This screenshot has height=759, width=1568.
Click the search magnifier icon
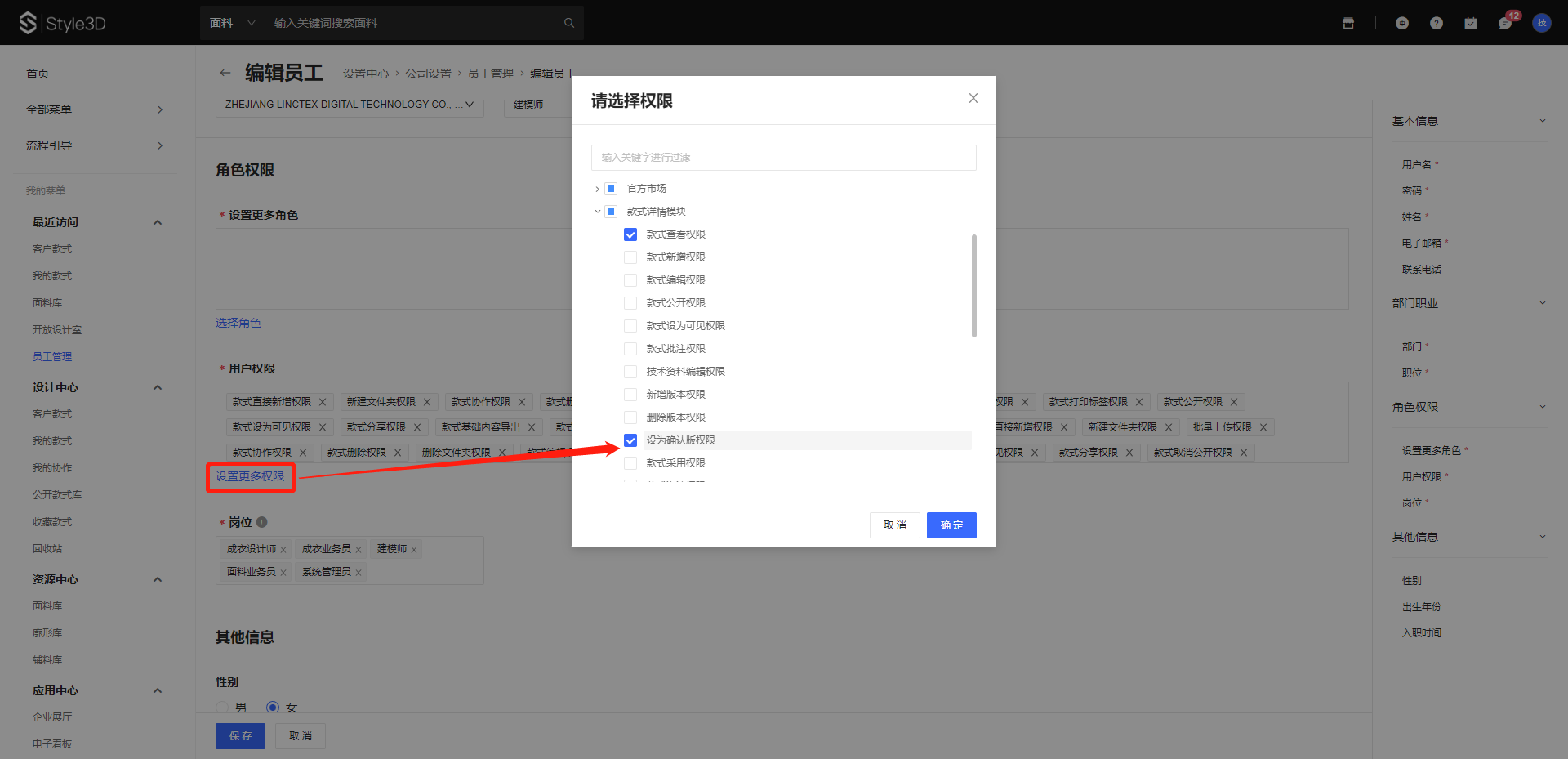tap(569, 23)
